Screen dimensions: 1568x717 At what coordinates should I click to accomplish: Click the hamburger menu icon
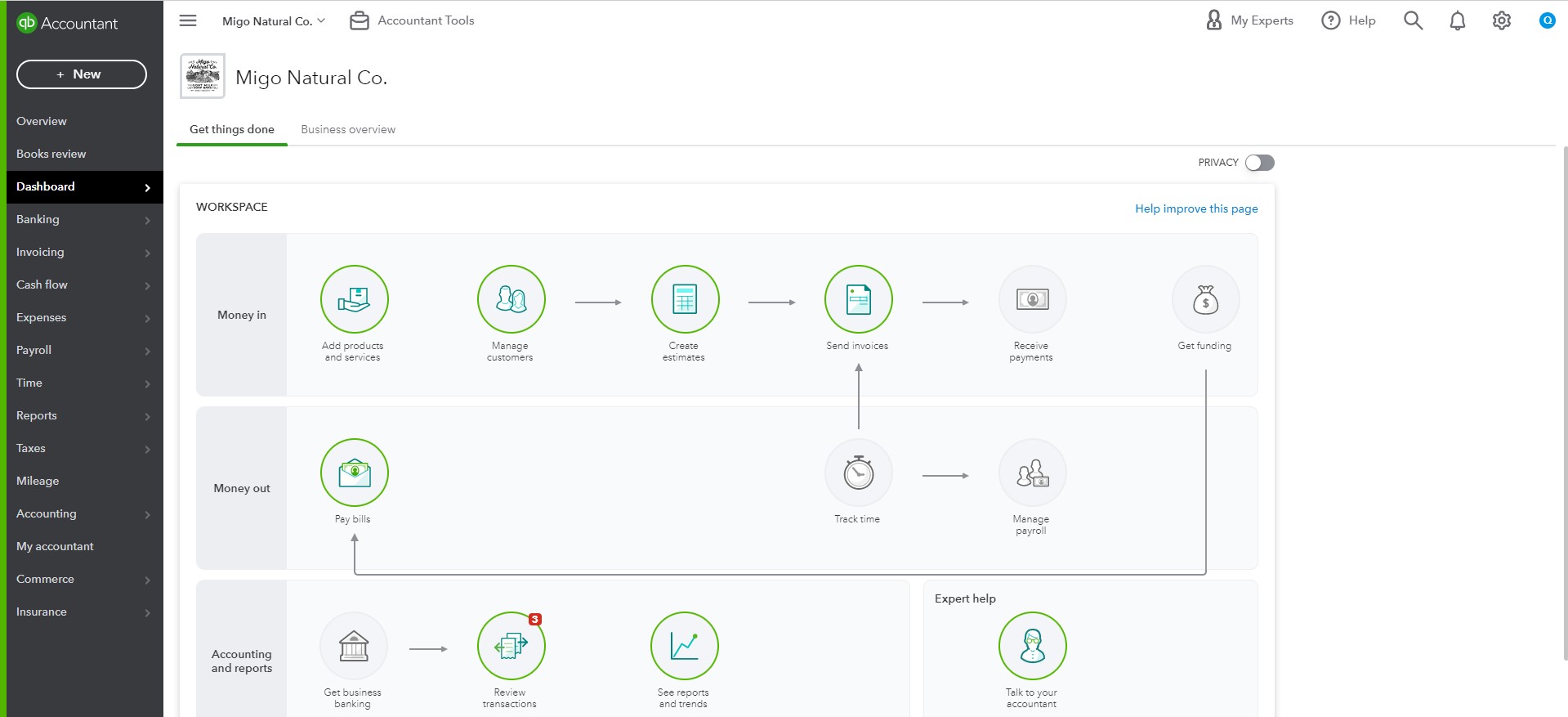(188, 20)
